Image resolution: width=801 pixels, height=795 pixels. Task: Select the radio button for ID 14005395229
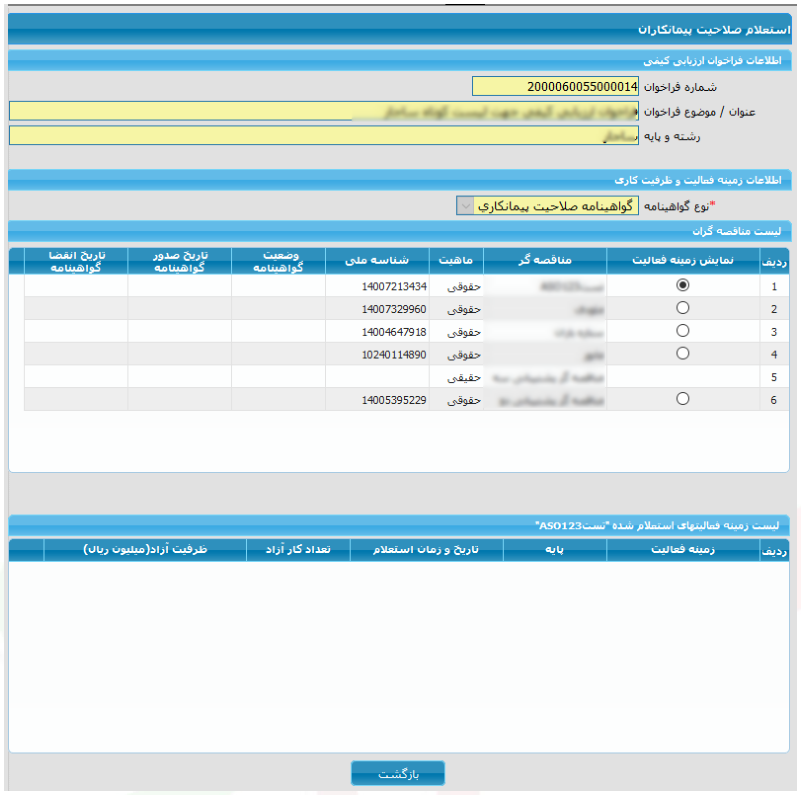click(682, 399)
